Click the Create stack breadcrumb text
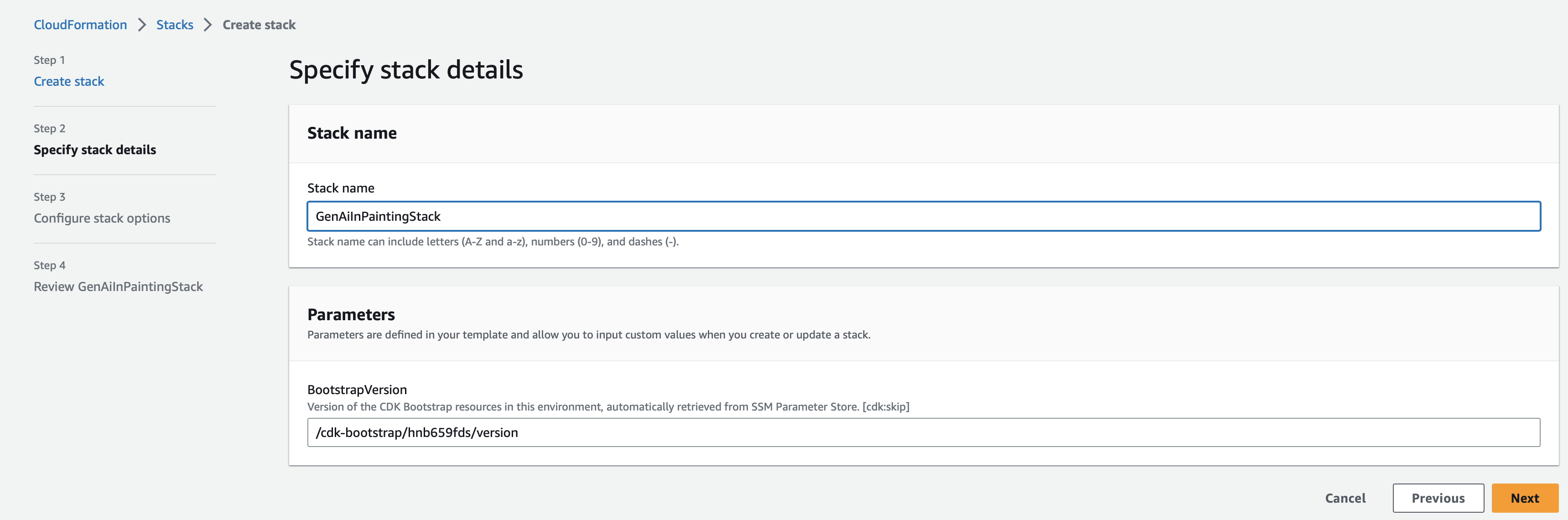Image resolution: width=1568 pixels, height=520 pixels. [x=259, y=25]
